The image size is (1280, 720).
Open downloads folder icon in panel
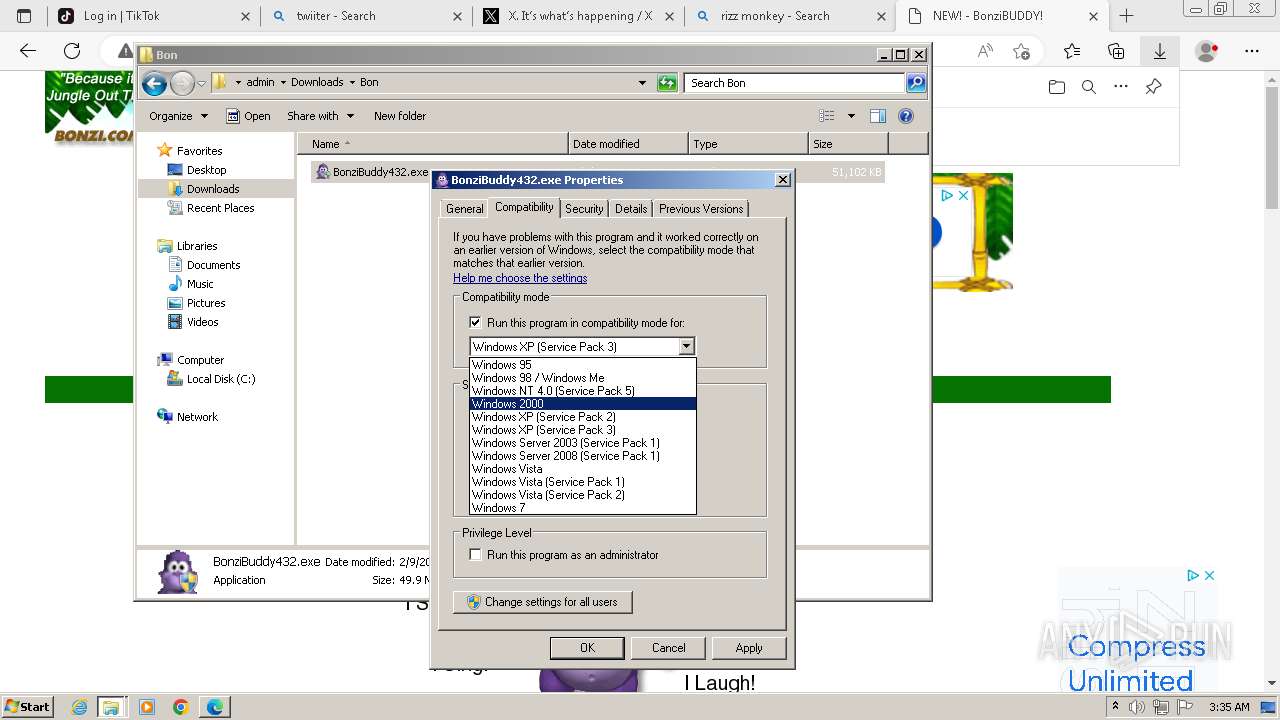1057,87
